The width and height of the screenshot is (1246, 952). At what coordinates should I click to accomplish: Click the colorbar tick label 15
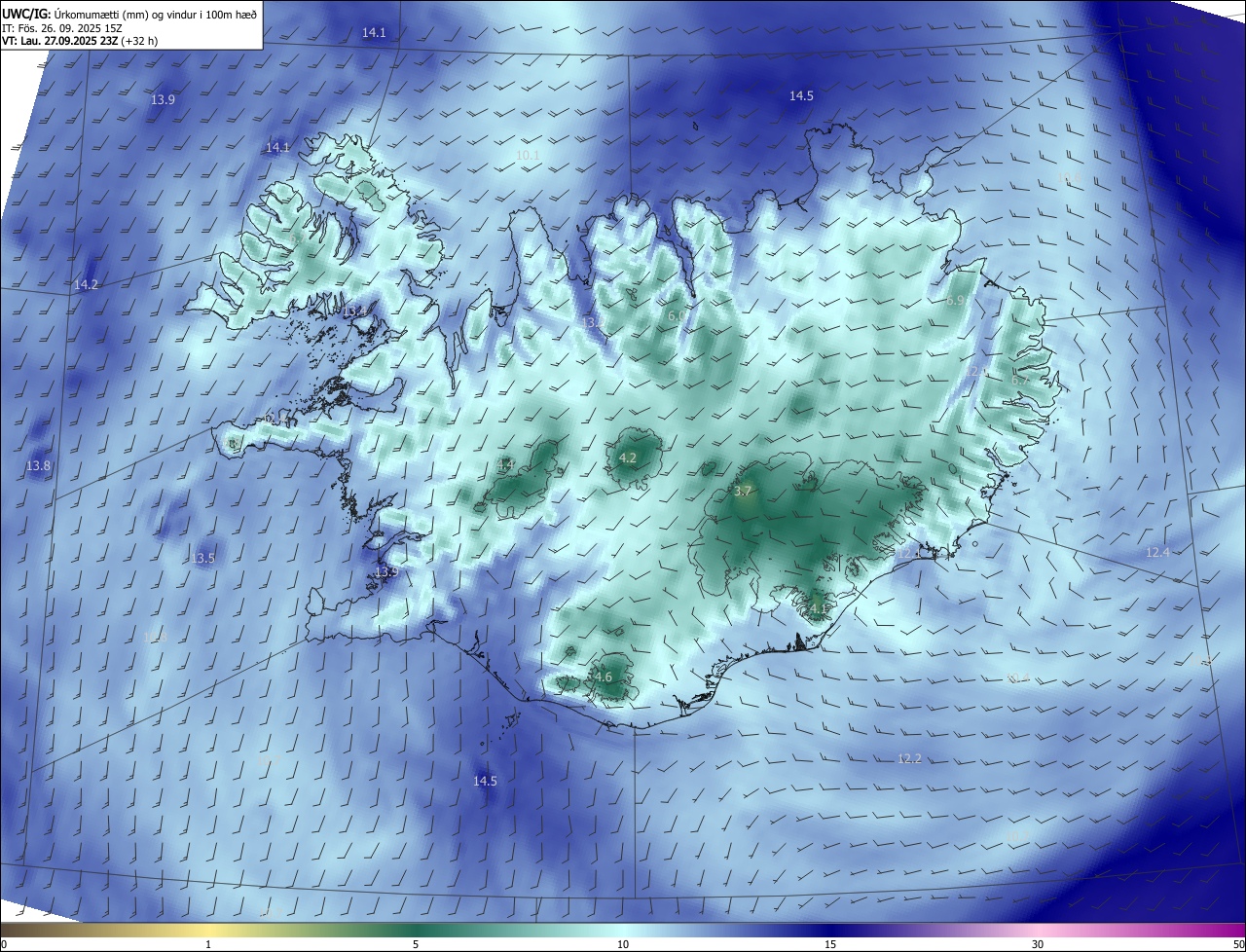[x=830, y=944]
